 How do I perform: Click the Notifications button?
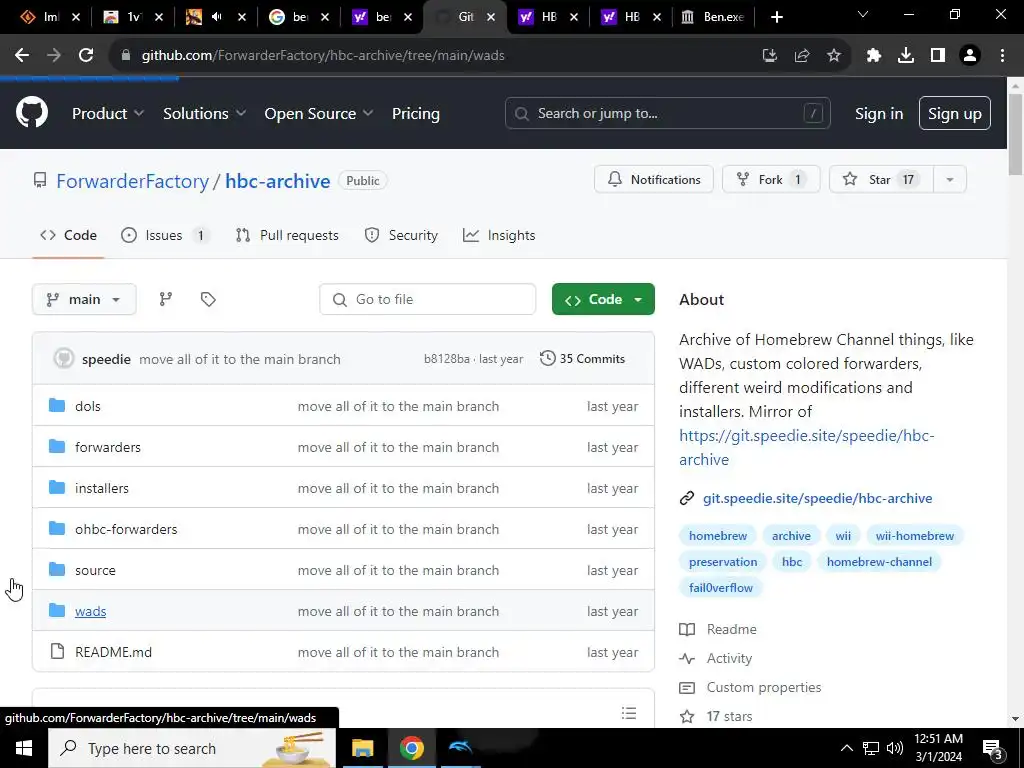(654, 180)
